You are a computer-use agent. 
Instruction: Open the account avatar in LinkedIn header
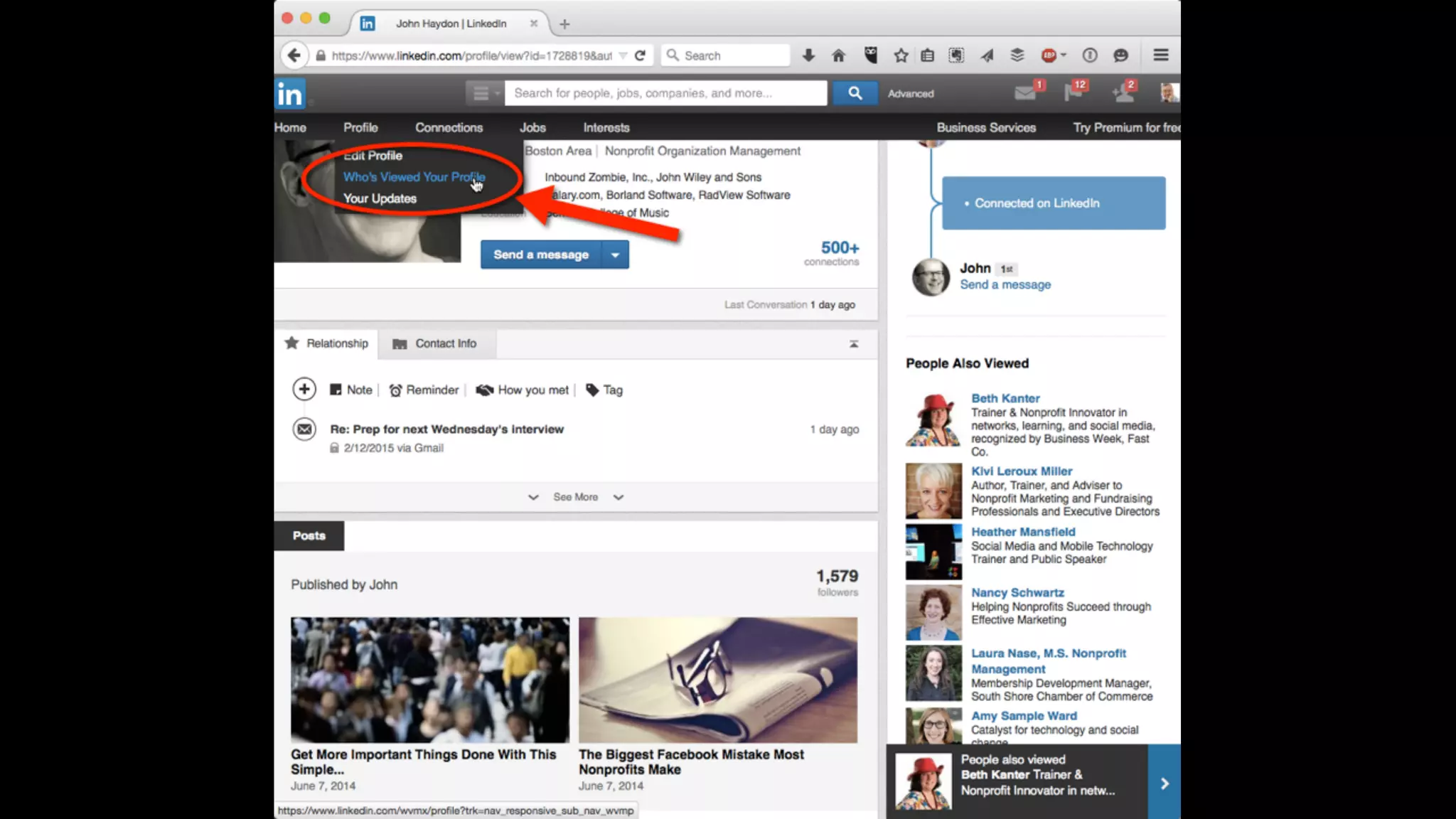tap(1169, 92)
